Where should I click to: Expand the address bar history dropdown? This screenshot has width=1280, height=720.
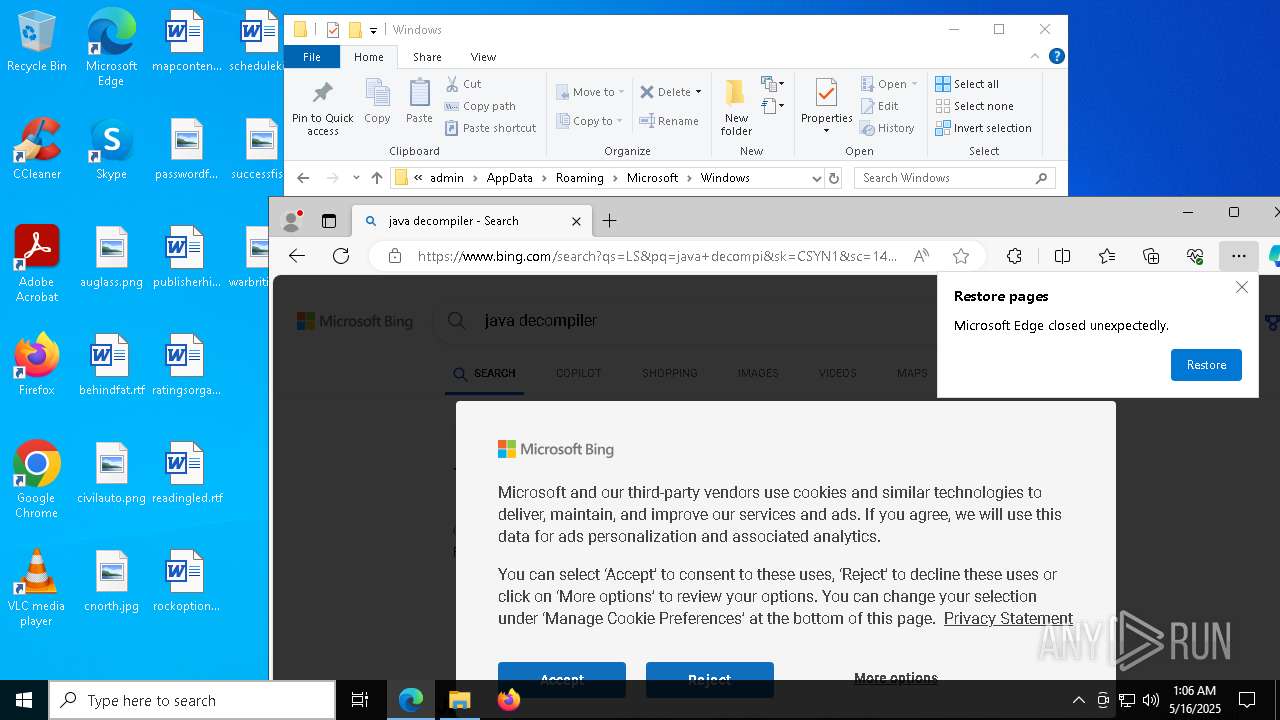817,178
